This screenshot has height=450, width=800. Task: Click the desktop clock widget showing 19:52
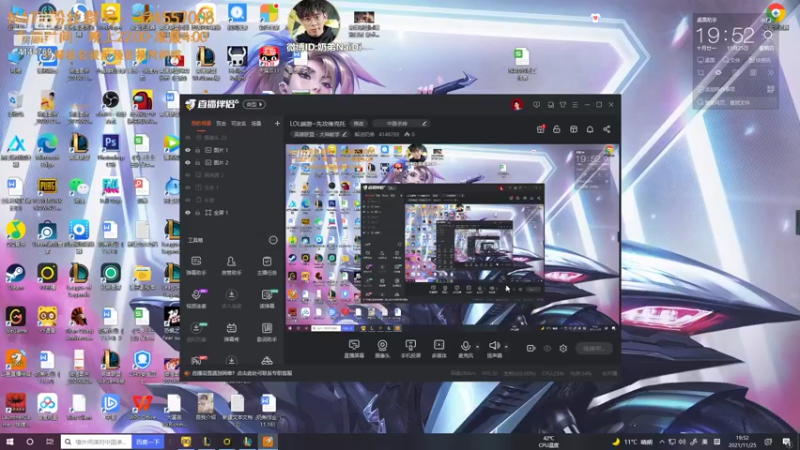pyautogui.click(x=725, y=36)
